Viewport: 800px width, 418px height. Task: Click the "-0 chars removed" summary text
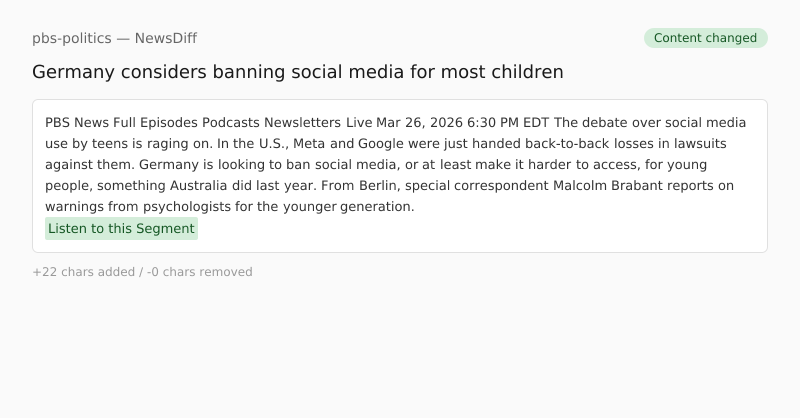[x=199, y=272]
